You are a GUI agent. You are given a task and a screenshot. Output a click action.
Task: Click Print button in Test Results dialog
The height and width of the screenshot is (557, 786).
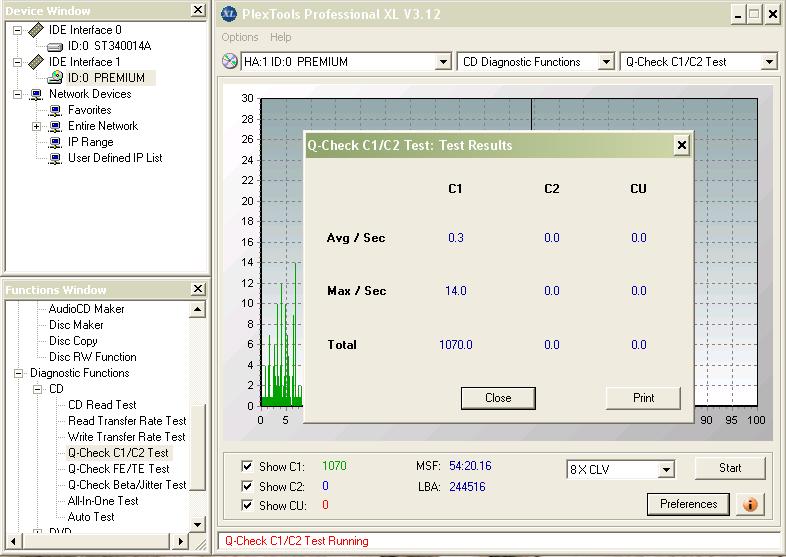click(x=643, y=398)
